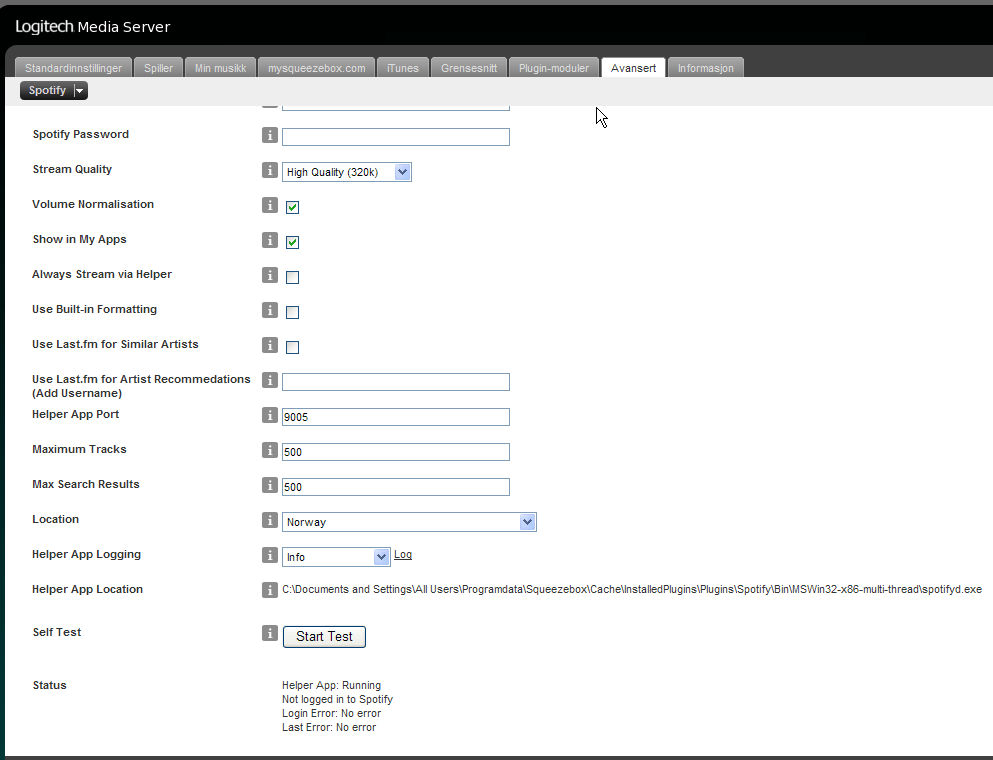Click the Start Test button
Image resolution: width=993 pixels, height=760 pixels.
(x=324, y=636)
